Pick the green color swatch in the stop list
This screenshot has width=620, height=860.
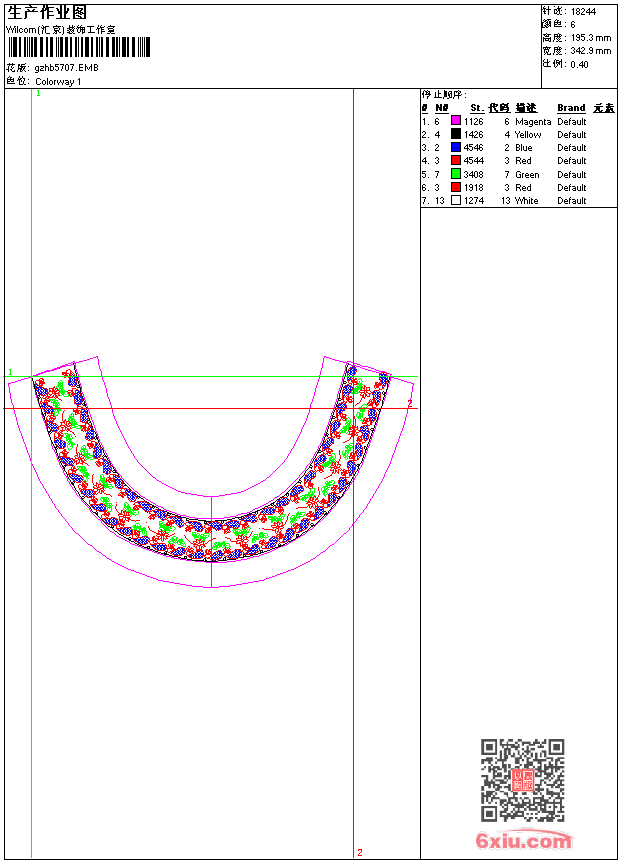click(456, 174)
